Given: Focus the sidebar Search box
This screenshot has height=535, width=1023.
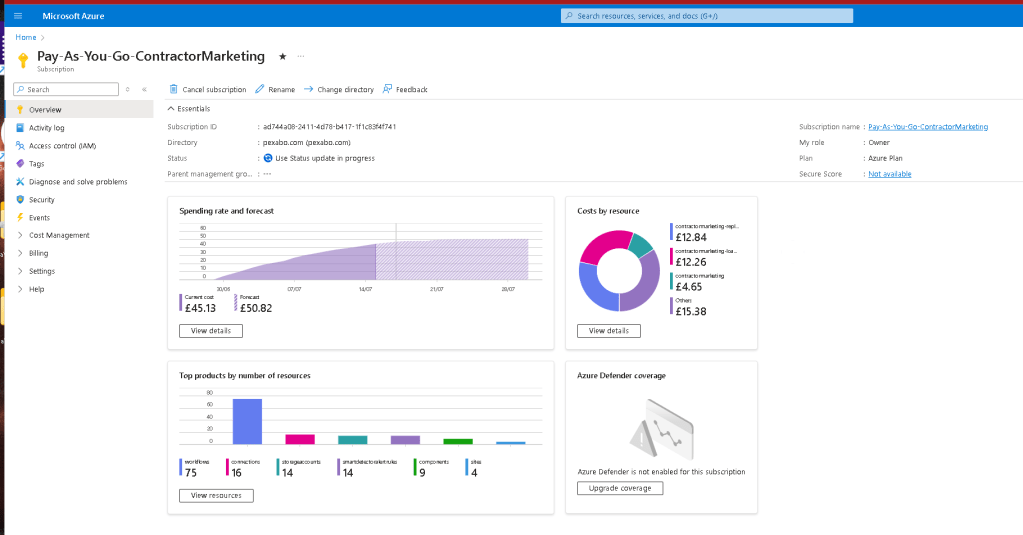Looking at the screenshot, I should (66, 89).
